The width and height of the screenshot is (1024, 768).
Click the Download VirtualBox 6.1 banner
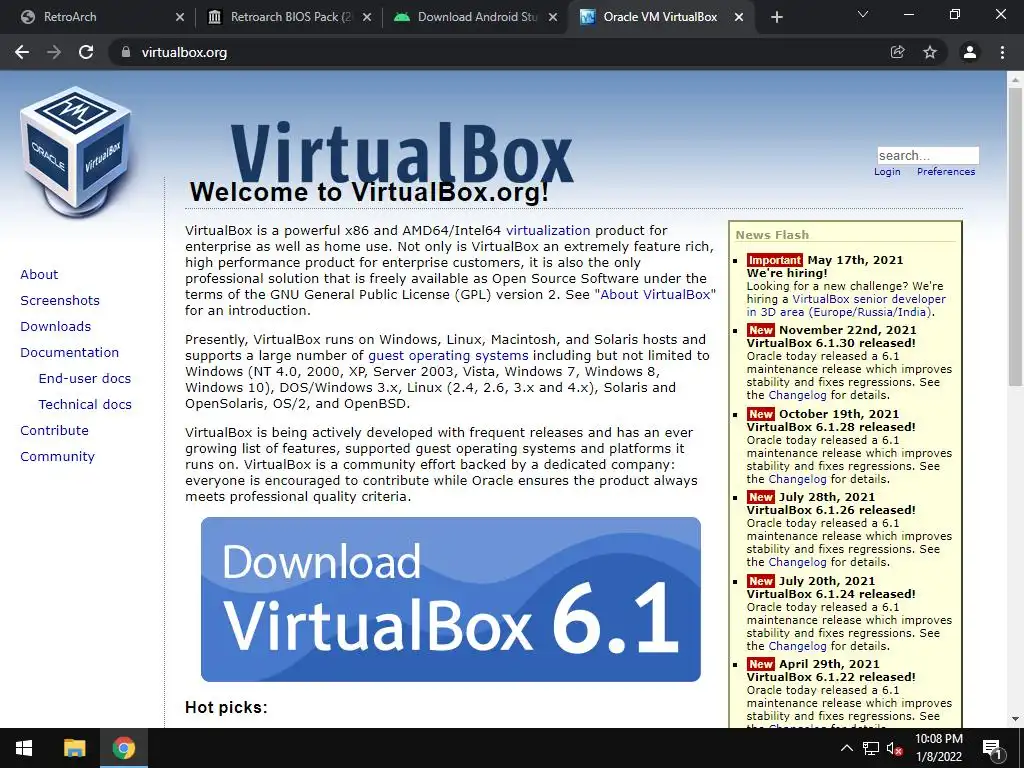pos(451,600)
